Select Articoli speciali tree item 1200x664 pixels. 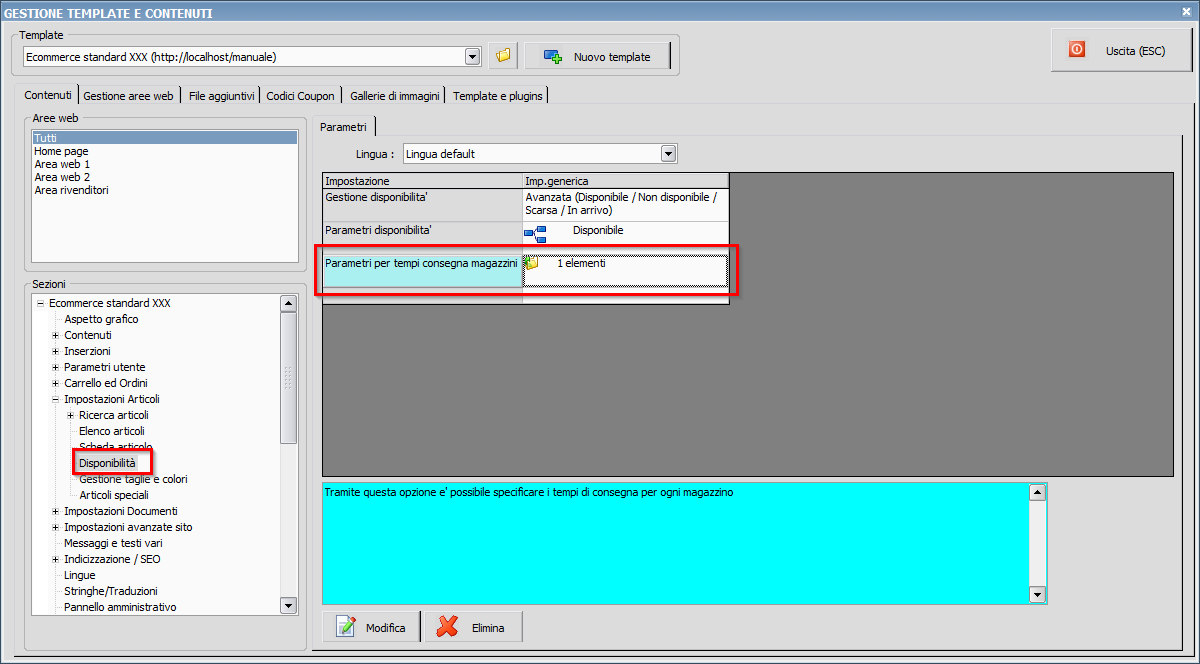tap(114, 495)
